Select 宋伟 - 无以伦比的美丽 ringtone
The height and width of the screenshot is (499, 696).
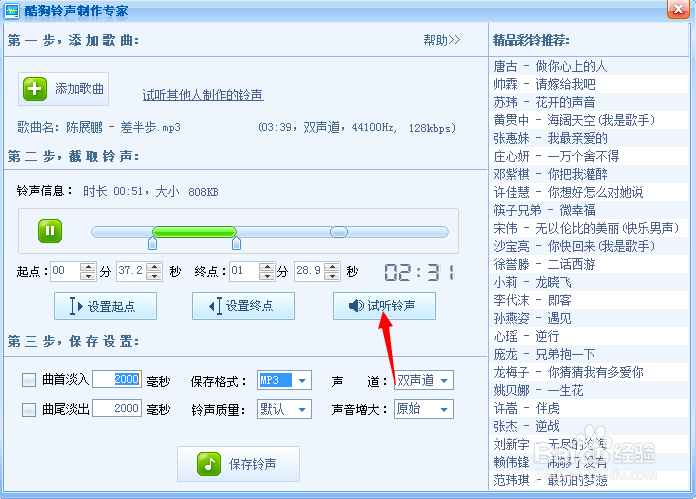(588, 228)
